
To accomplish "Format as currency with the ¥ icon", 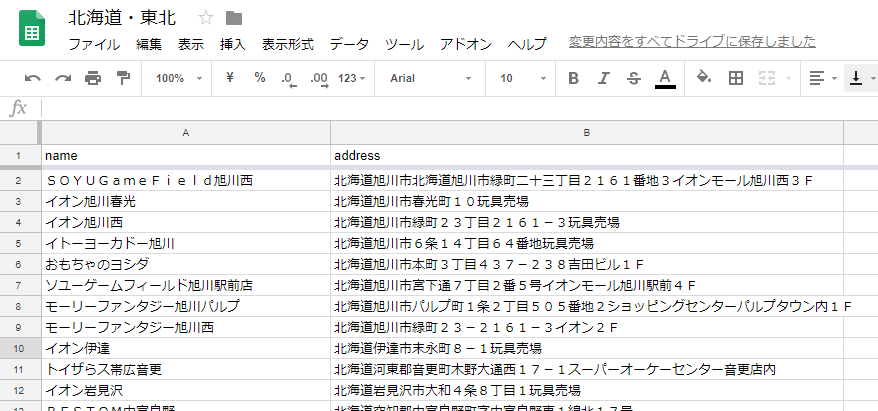I will tap(229, 78).
